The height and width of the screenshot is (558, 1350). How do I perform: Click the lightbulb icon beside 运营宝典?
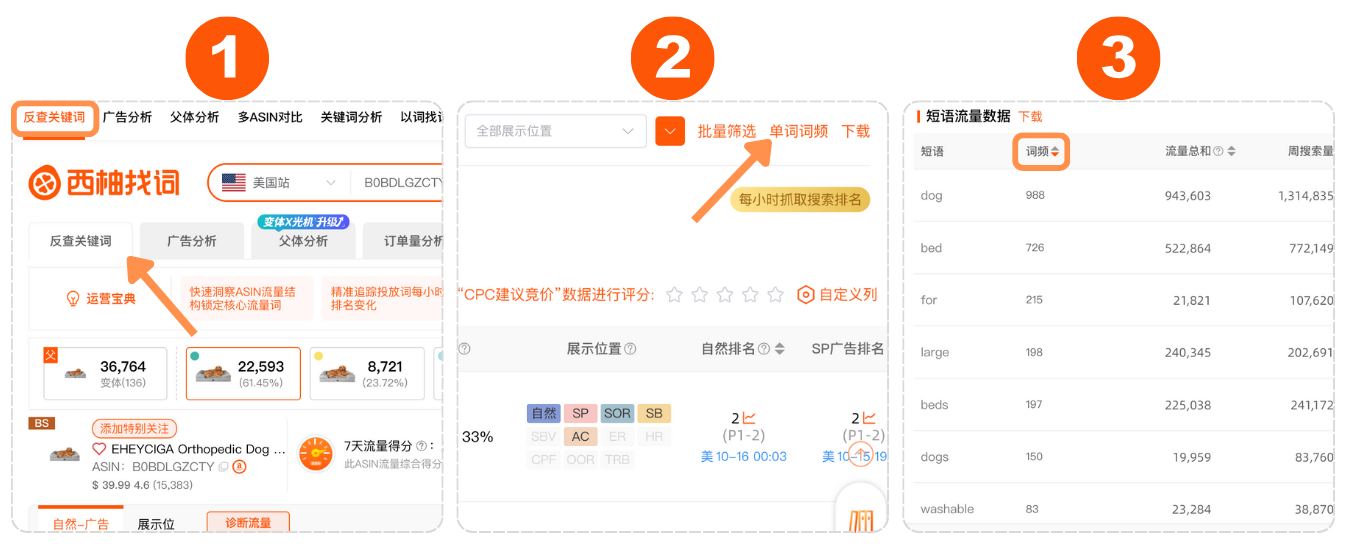(72, 298)
